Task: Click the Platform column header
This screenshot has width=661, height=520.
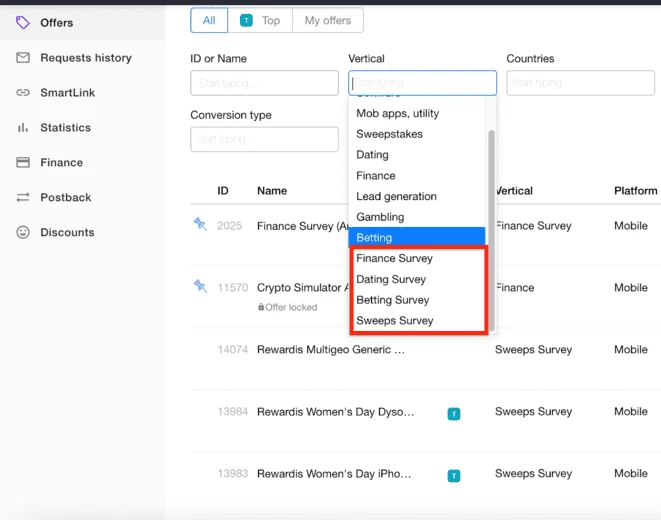Action: (635, 191)
